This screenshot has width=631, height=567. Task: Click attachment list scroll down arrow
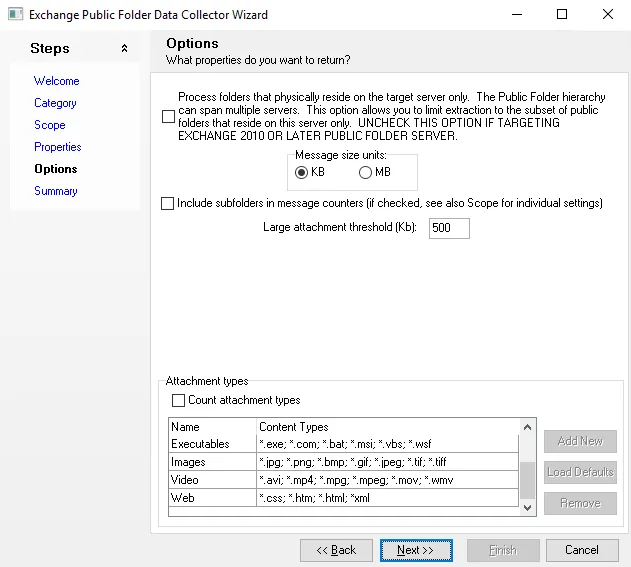pyautogui.click(x=528, y=507)
